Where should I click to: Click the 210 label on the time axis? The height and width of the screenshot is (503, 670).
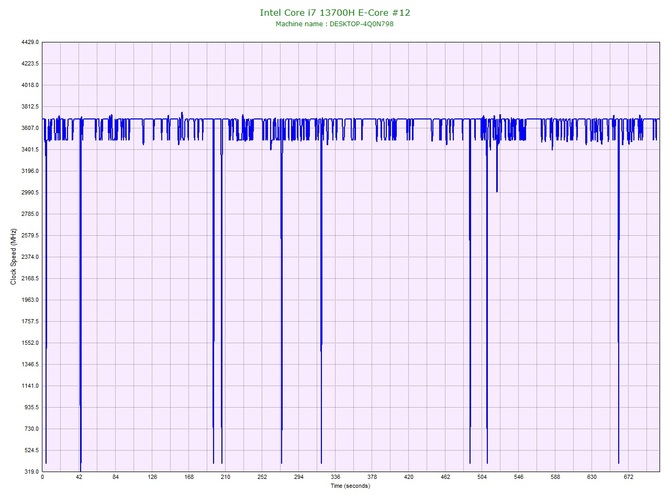226,477
